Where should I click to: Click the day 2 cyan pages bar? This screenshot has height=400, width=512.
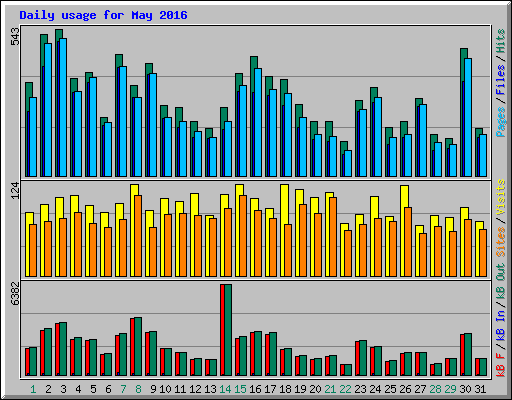[x=48, y=110]
